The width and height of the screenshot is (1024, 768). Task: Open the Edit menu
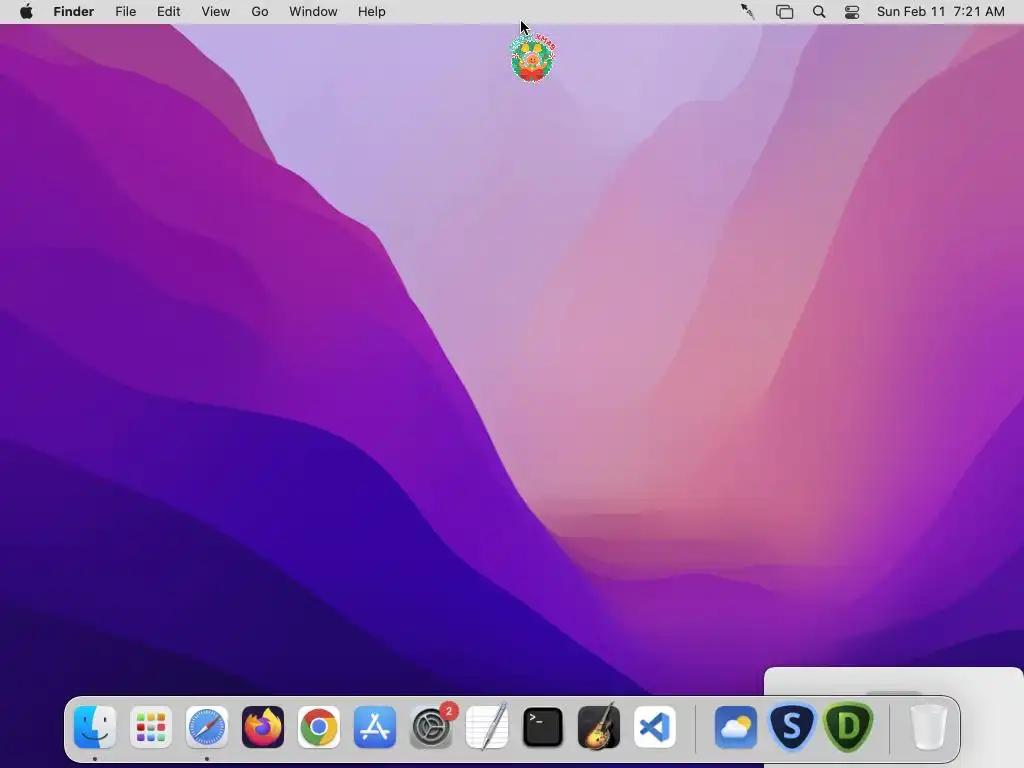point(168,12)
